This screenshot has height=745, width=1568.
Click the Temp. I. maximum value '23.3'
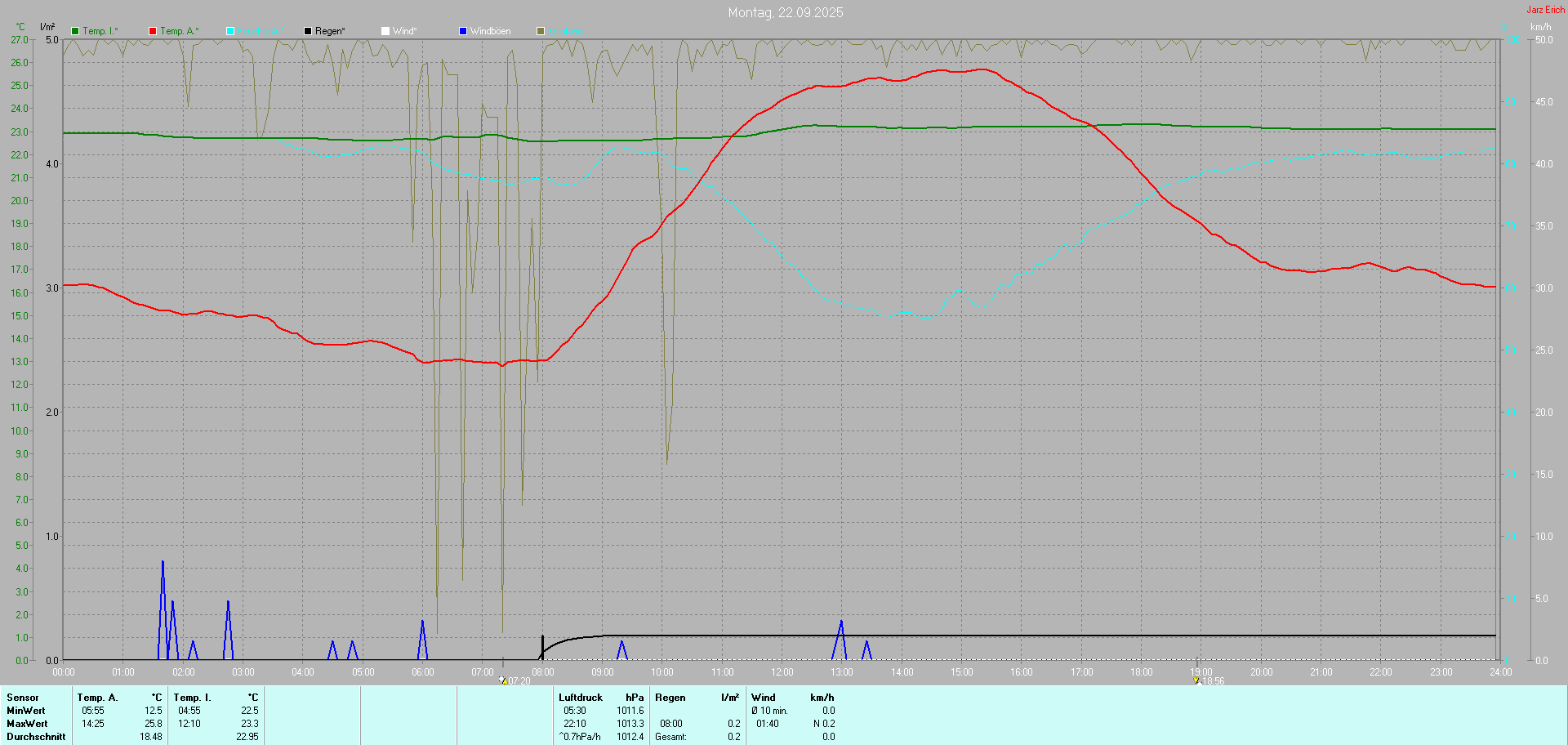point(250,724)
